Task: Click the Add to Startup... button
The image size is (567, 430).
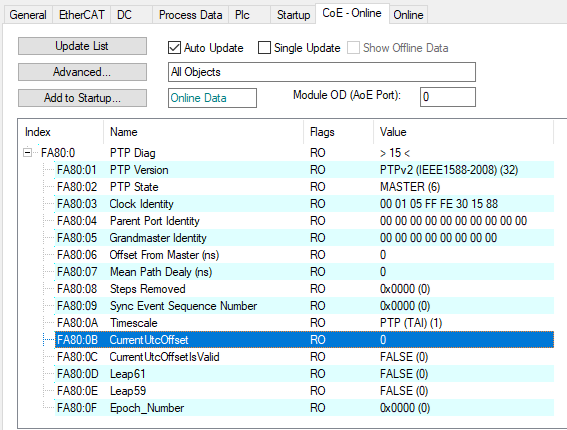Action: 82,98
